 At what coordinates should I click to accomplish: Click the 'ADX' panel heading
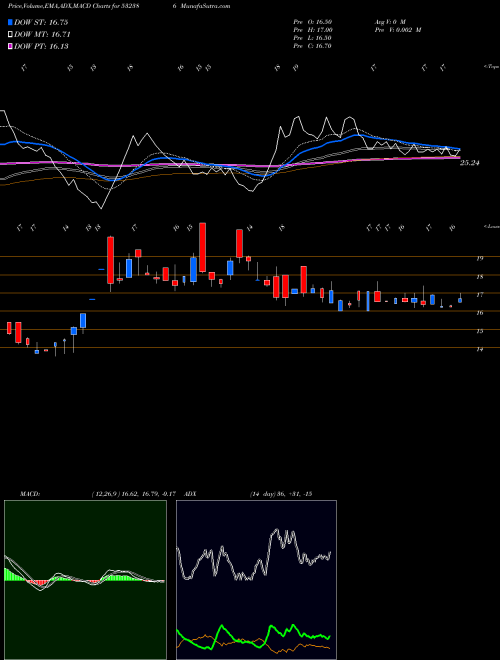[x=190, y=494]
